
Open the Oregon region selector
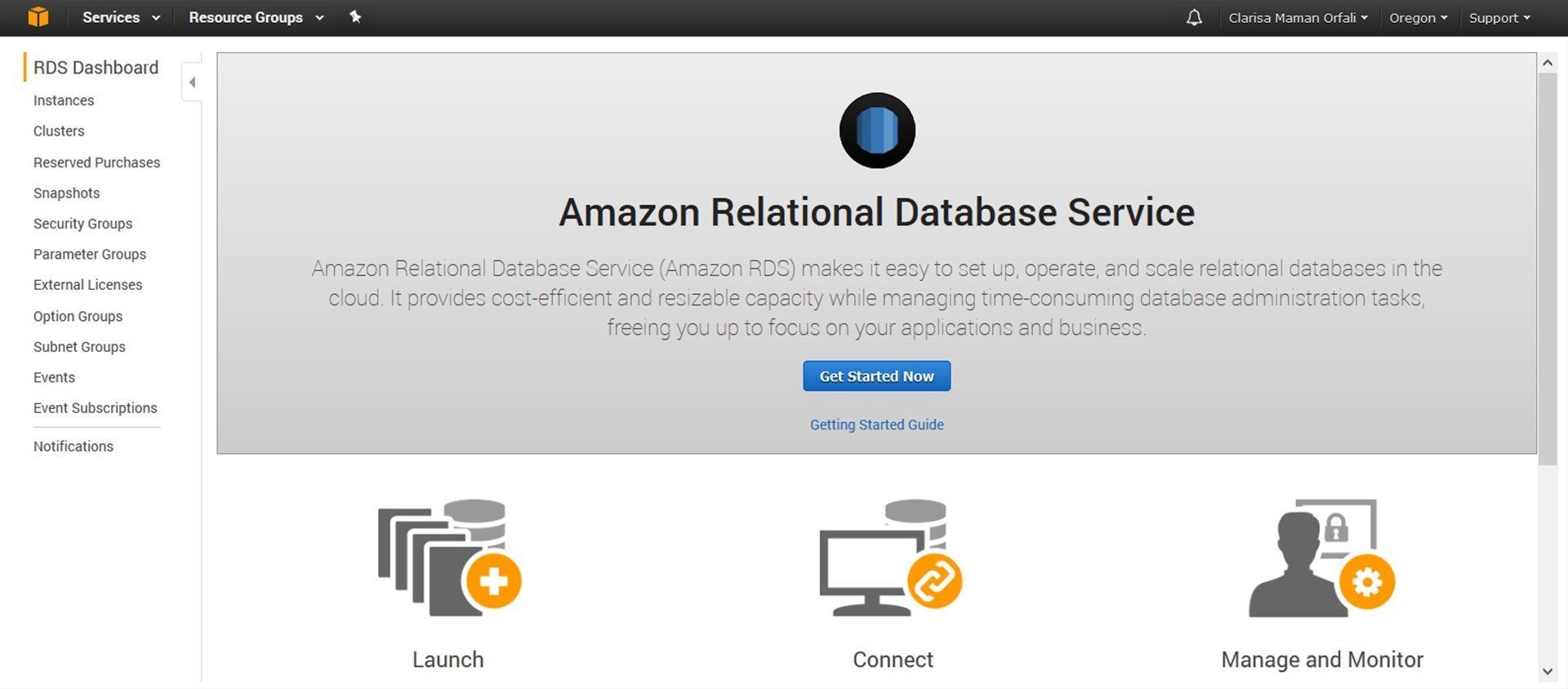pyautogui.click(x=1418, y=18)
